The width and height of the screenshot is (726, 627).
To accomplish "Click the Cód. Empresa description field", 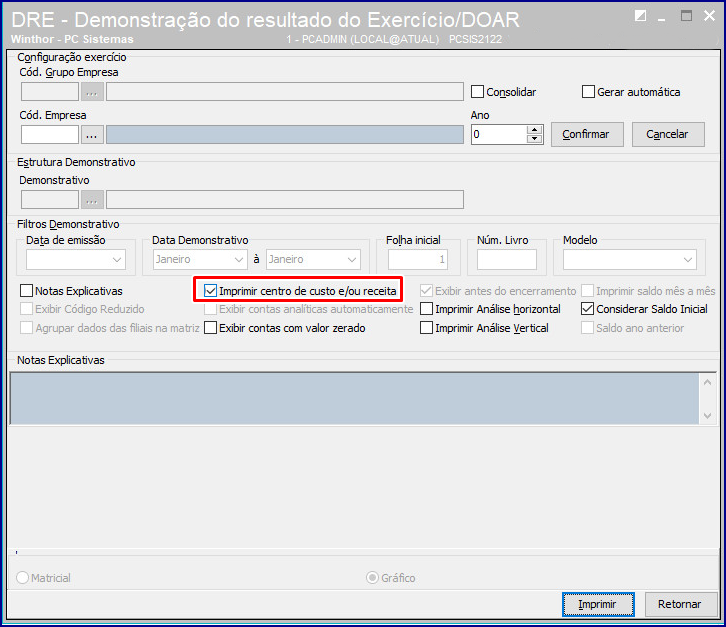I will (285, 135).
